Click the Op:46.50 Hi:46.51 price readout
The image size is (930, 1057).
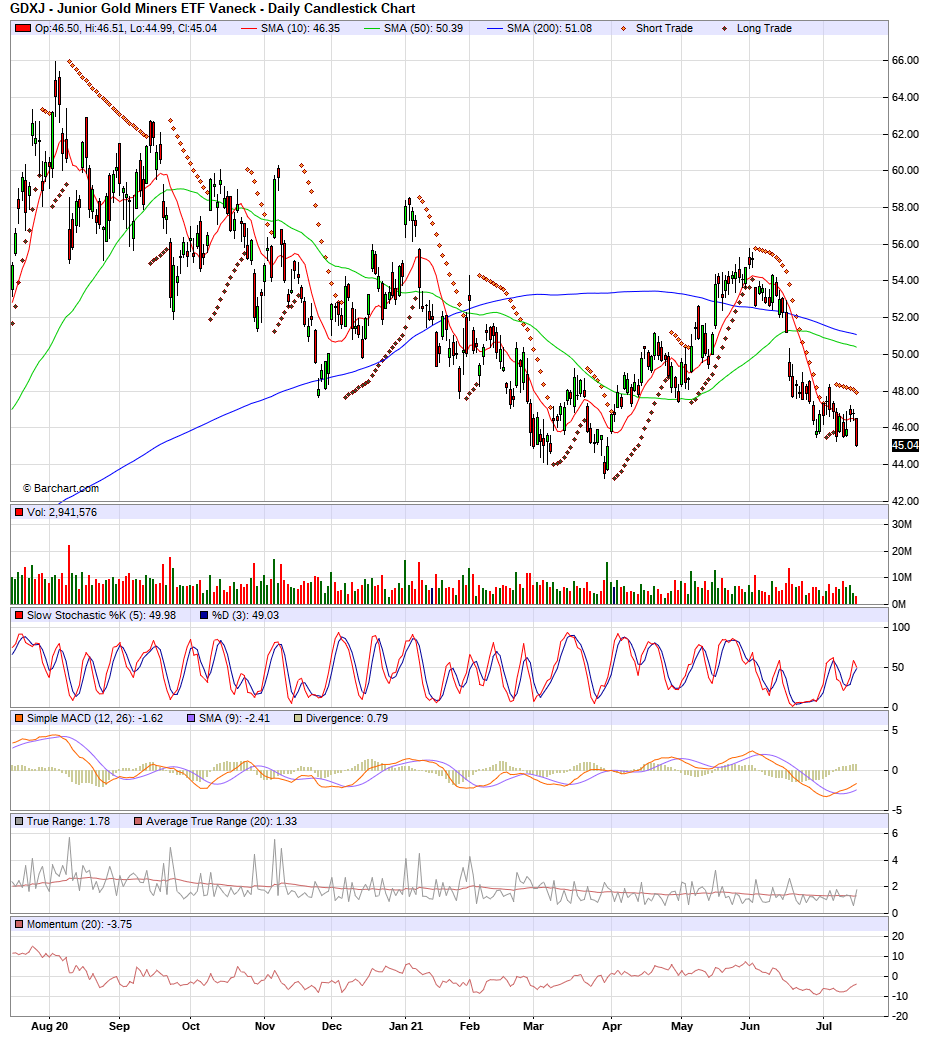(126, 28)
